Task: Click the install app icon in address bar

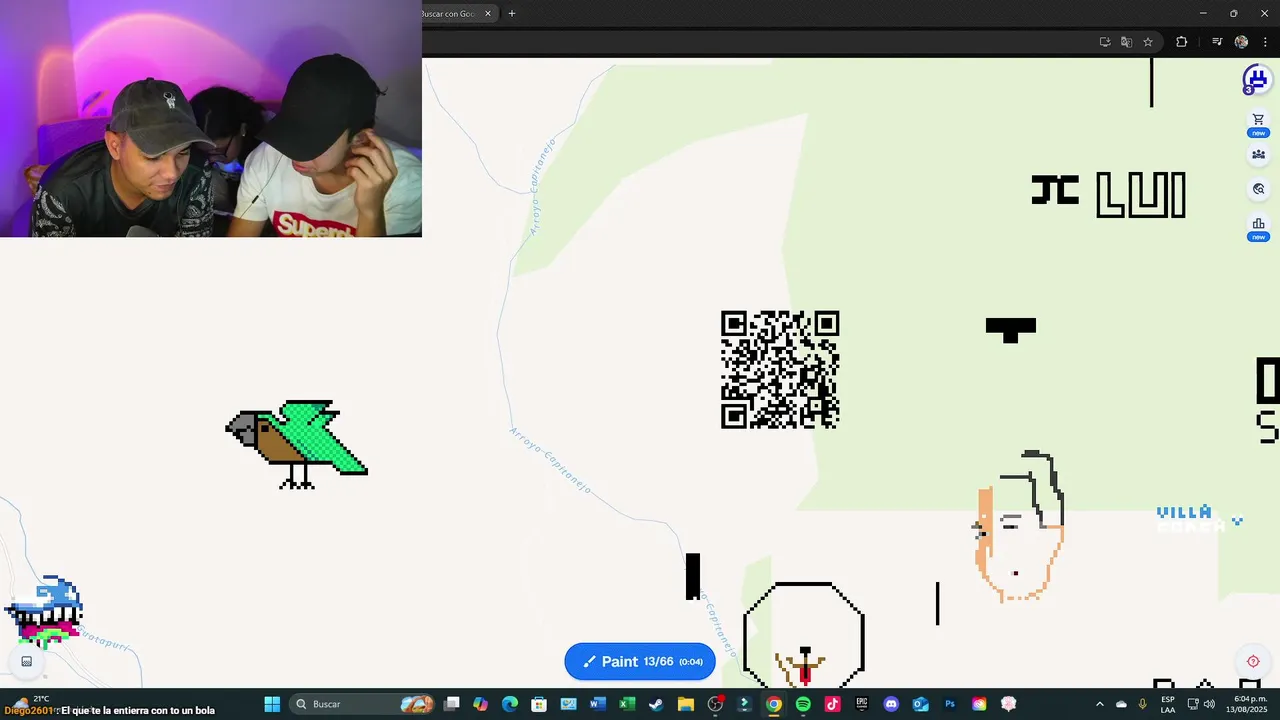Action: tap(1104, 42)
